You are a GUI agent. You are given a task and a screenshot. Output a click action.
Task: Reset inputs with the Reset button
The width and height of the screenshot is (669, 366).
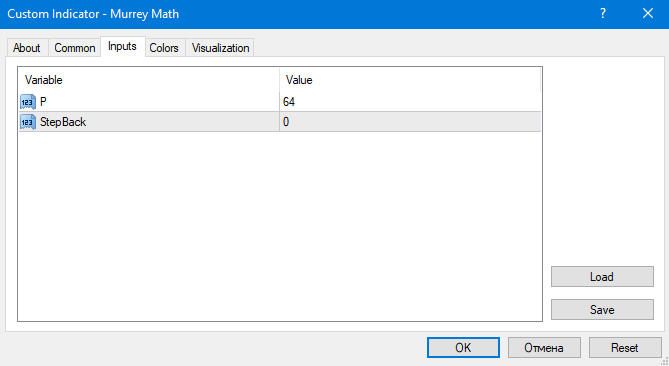click(625, 348)
